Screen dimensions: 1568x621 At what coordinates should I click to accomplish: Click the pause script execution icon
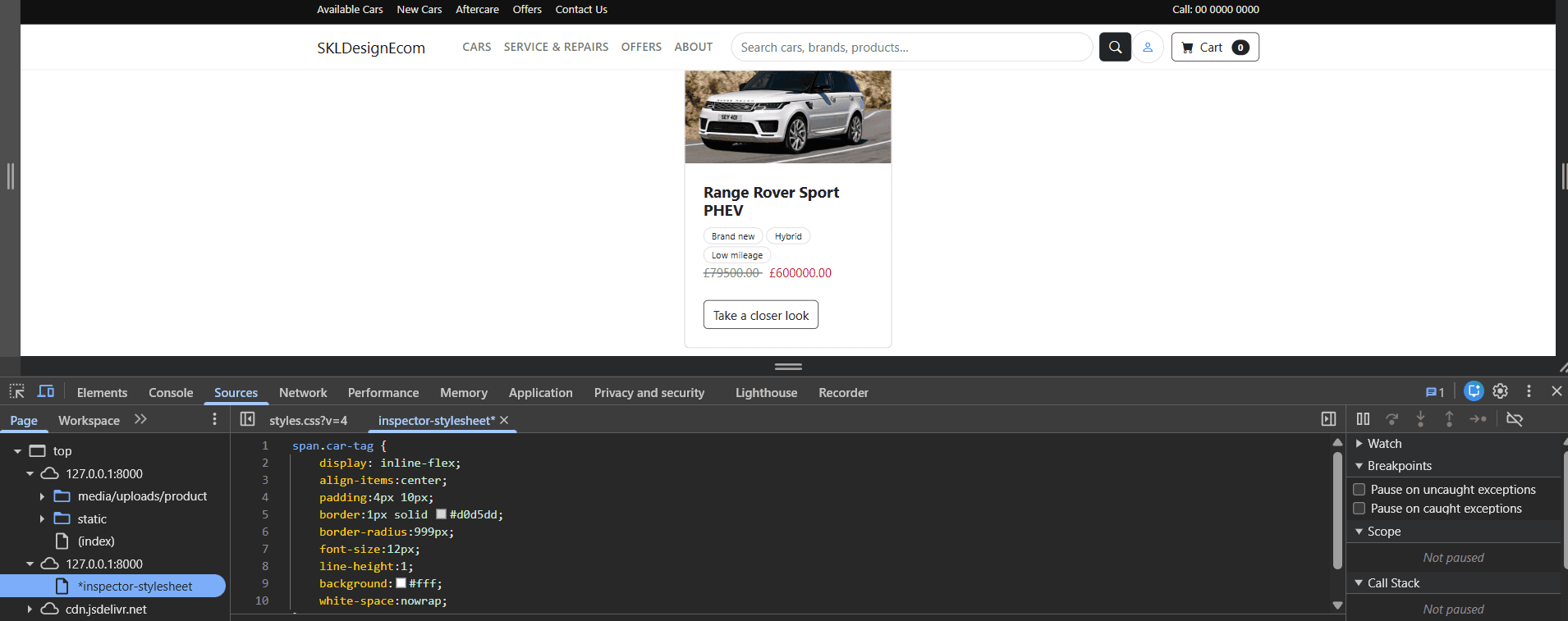click(1363, 419)
